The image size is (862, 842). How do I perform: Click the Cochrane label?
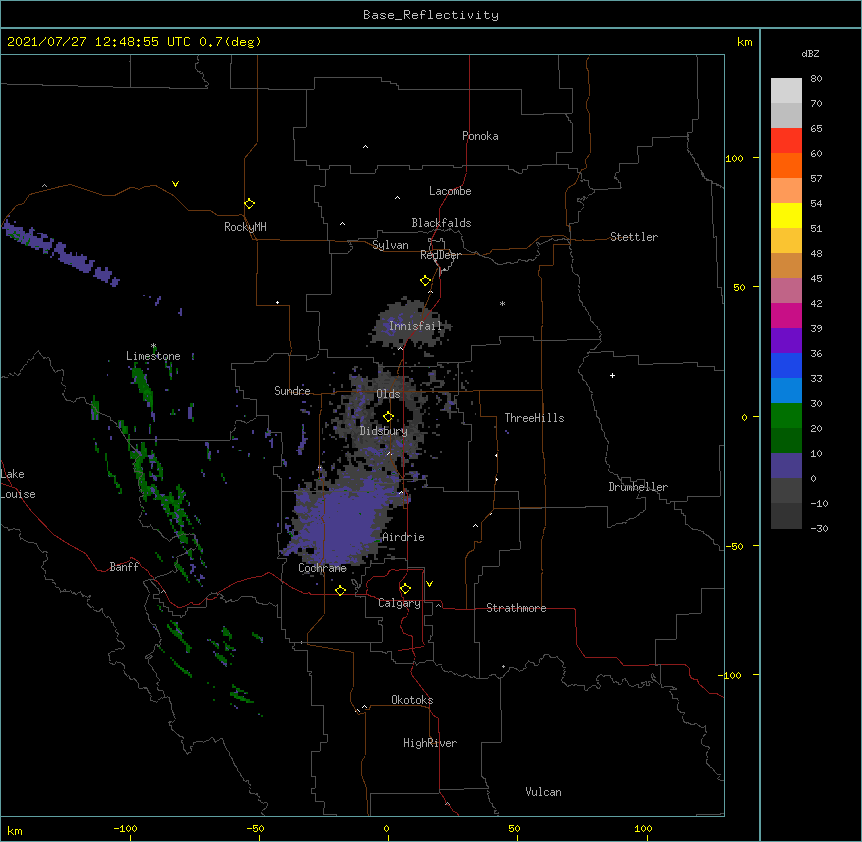323,568
